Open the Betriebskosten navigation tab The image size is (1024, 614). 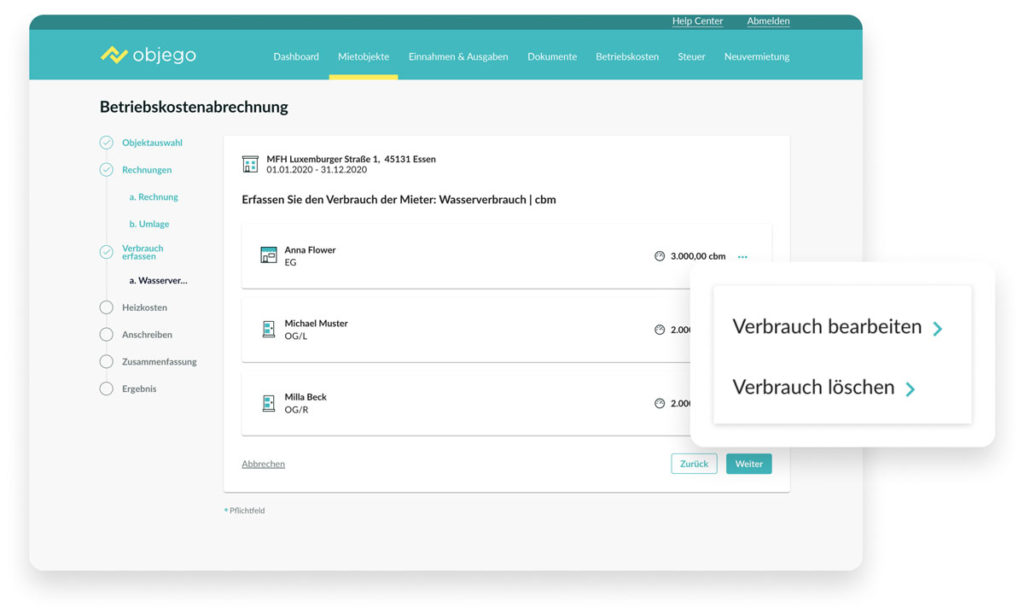tap(627, 57)
